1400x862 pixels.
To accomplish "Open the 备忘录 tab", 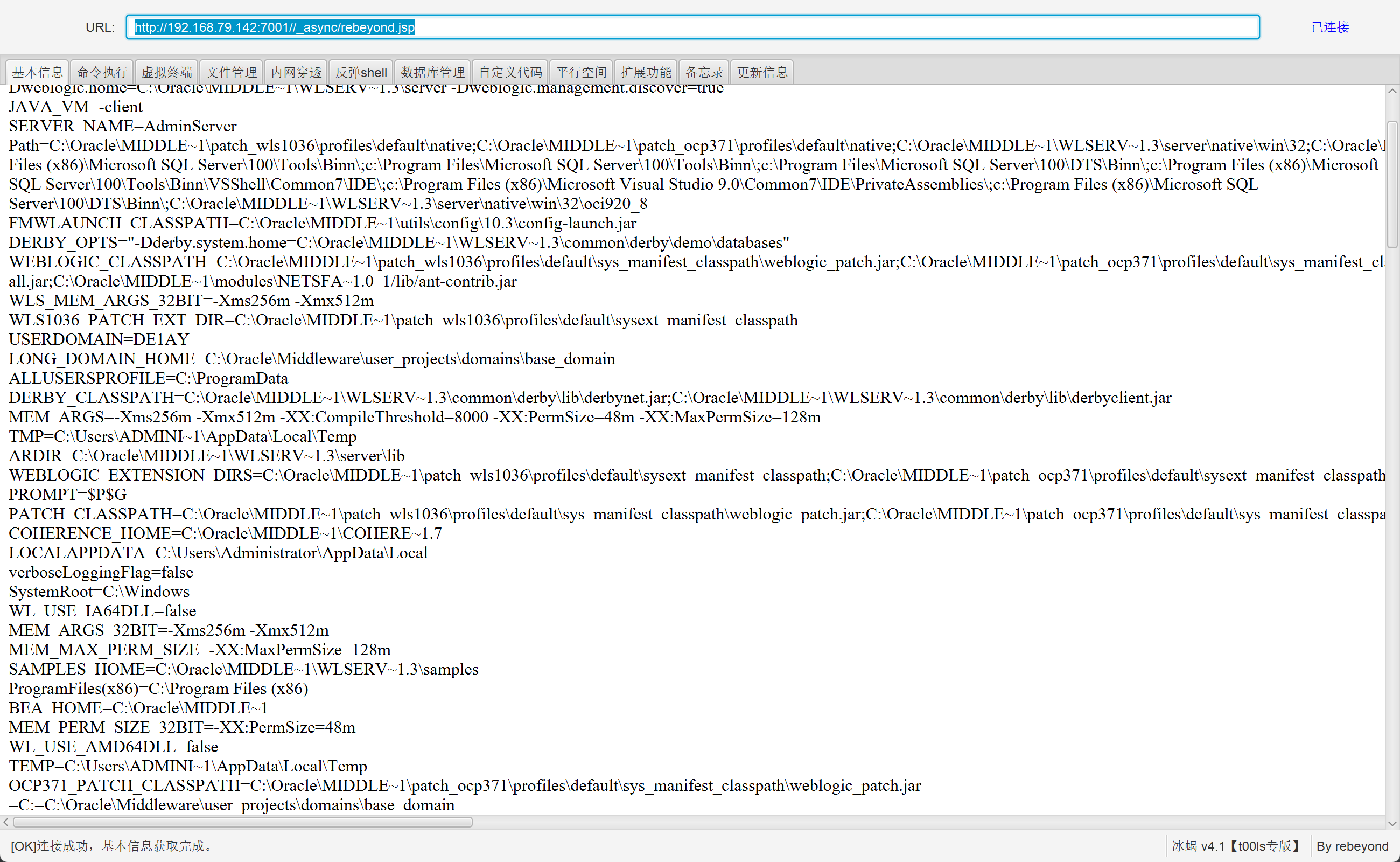I will point(704,72).
